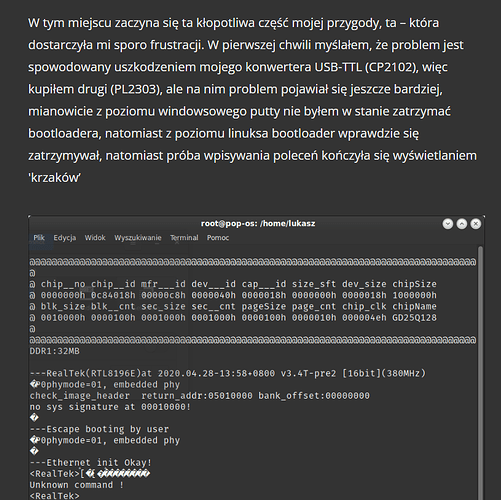
Task: Open the Wyszukiwanie menu
Action: [138, 238]
